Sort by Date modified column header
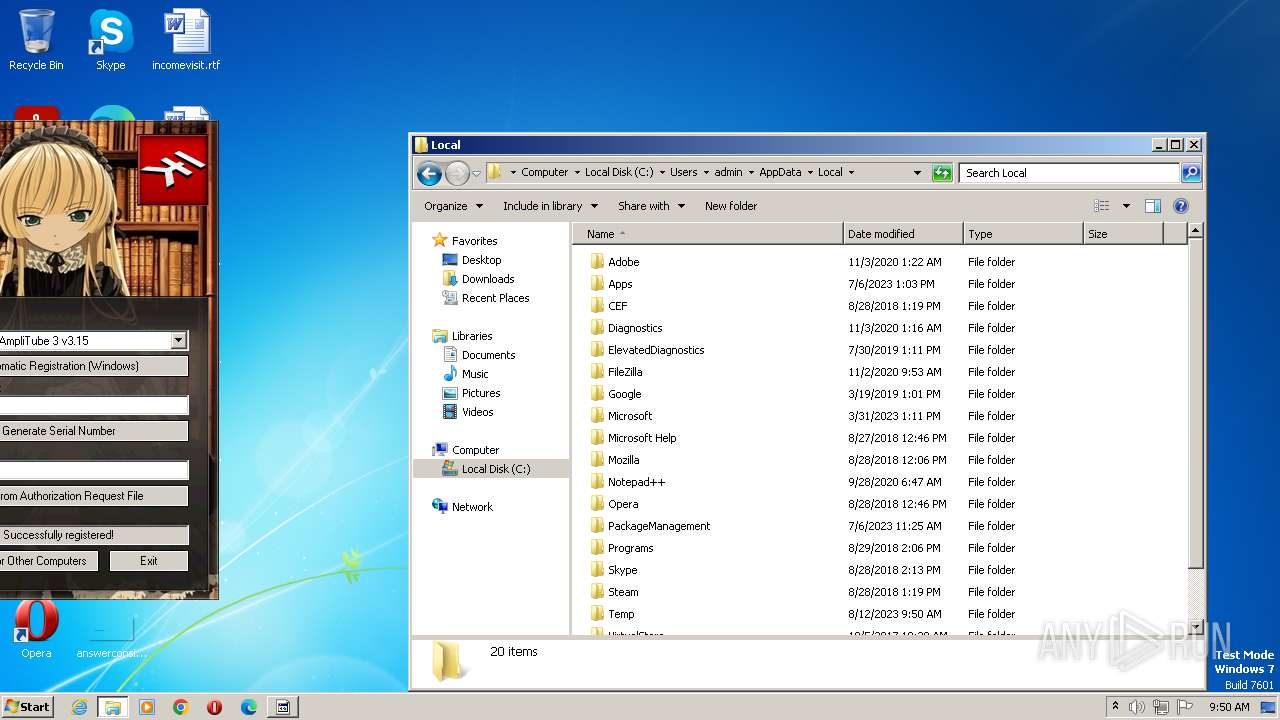Viewport: 1280px width, 720px height. 903,234
